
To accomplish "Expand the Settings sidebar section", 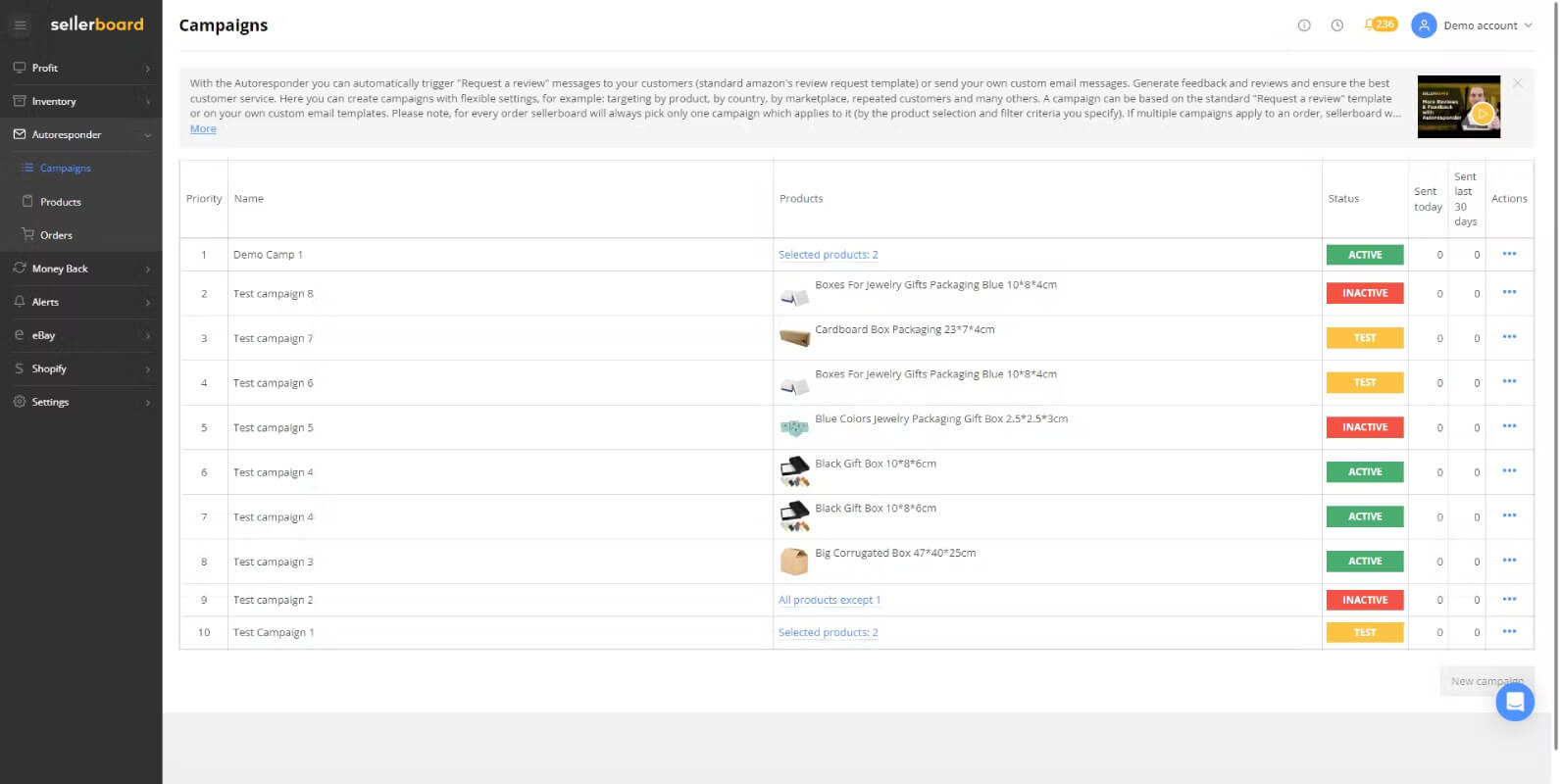I will click(x=80, y=402).
